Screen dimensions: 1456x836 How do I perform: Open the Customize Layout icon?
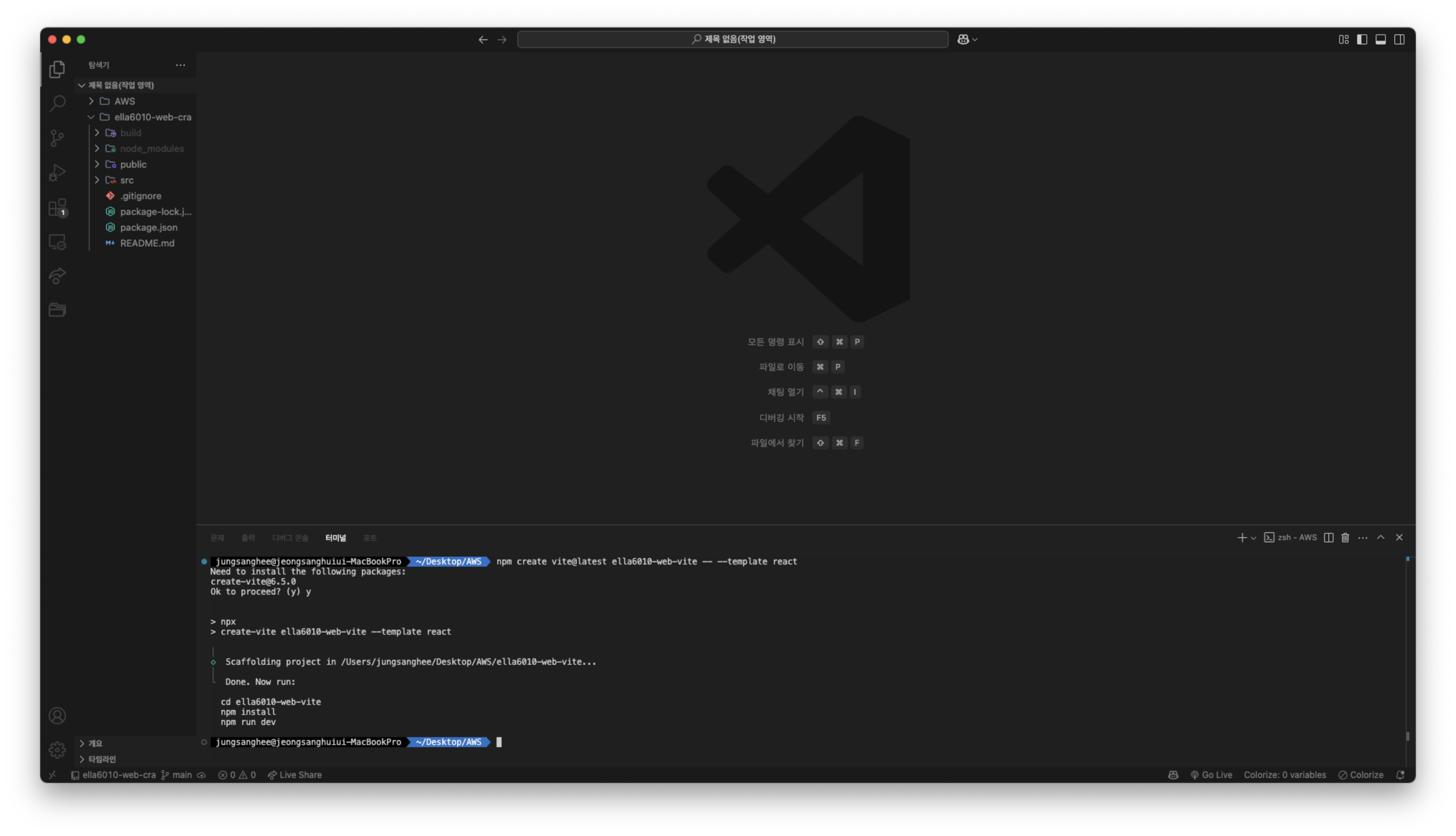(1344, 39)
